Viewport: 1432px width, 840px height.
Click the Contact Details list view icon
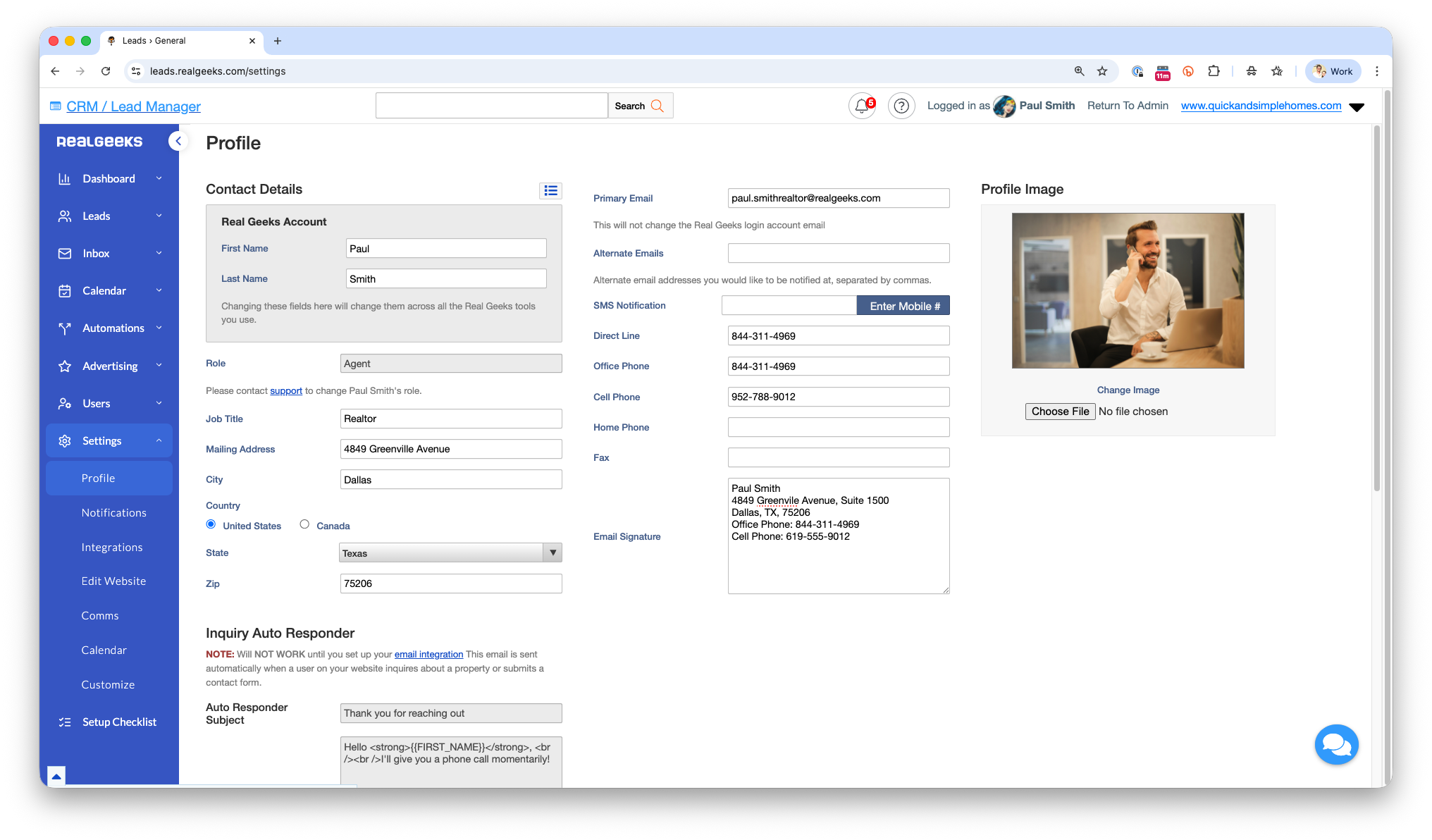[550, 190]
